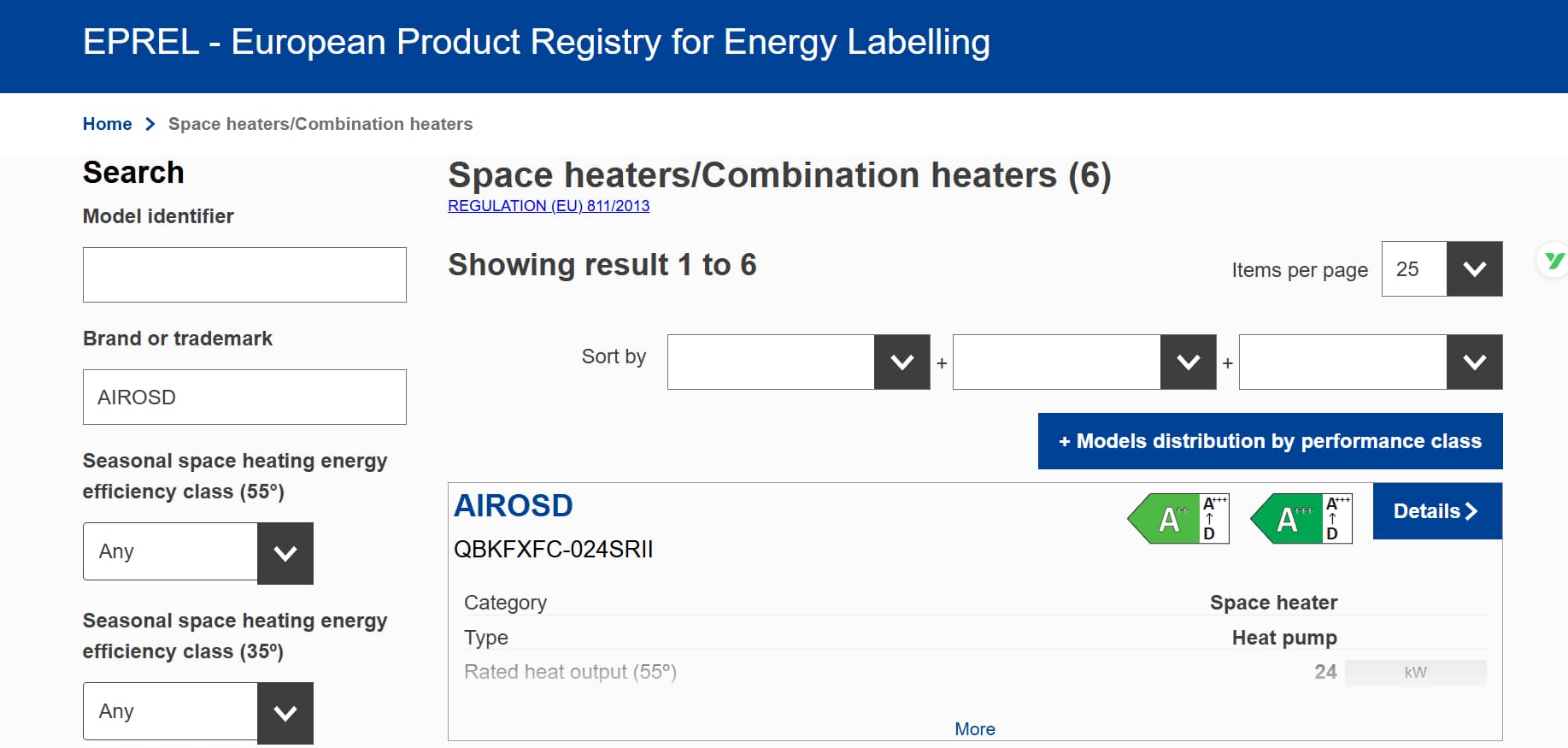Open the Items per page dropdown arrow
Viewport: 1568px width, 748px height.
click(1474, 269)
